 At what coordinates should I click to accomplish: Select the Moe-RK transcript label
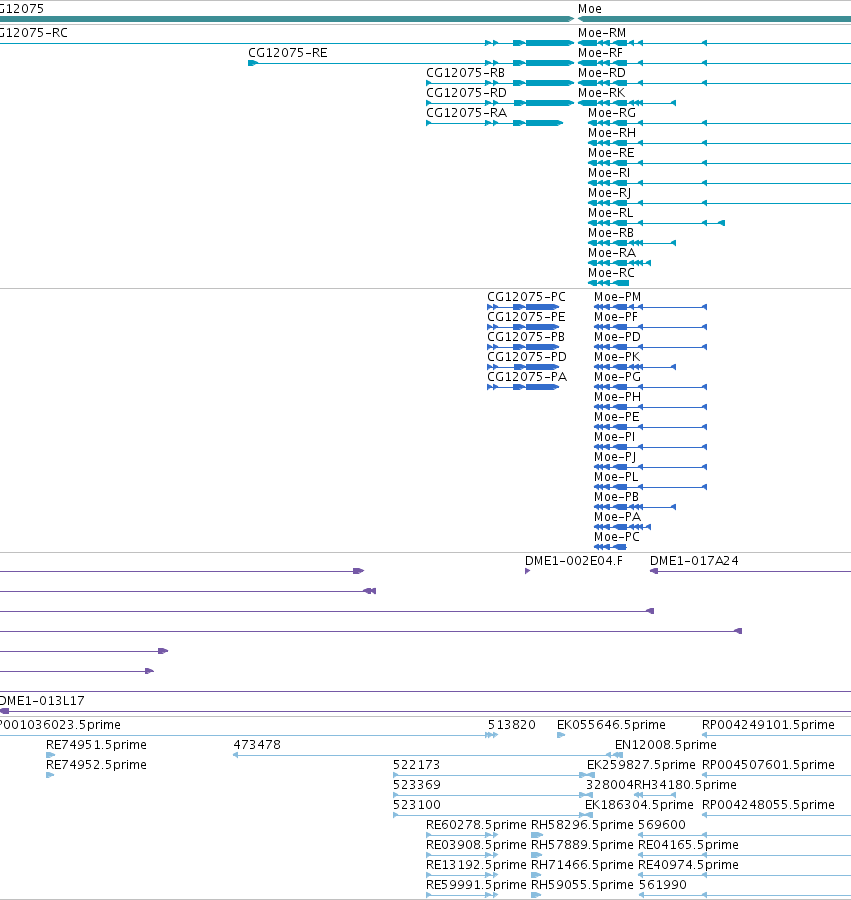(x=601, y=93)
